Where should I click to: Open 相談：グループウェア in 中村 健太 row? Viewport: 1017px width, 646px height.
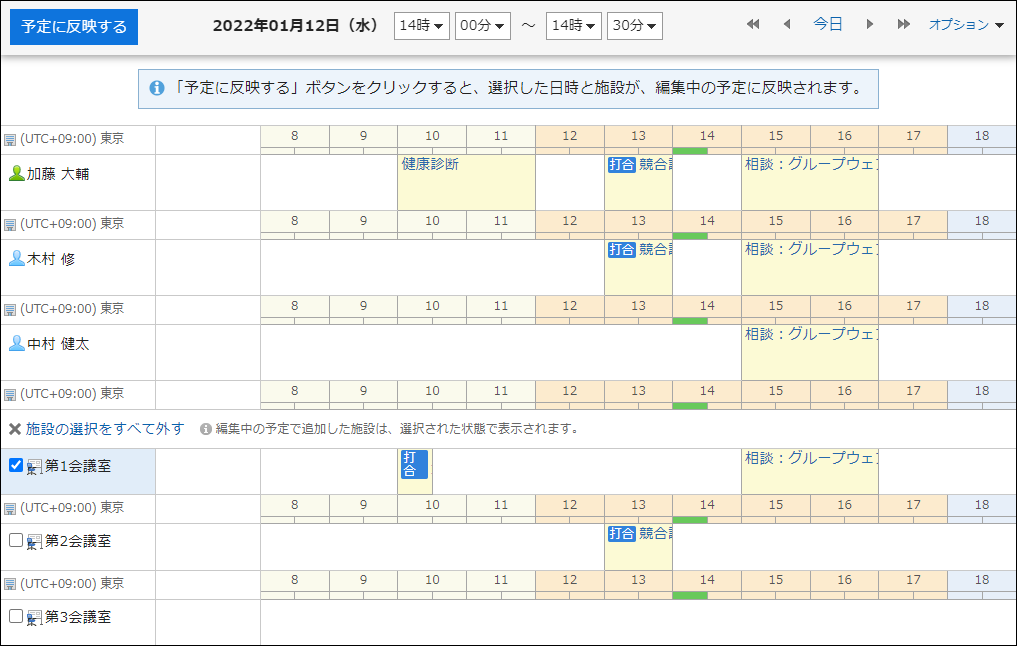809,352
